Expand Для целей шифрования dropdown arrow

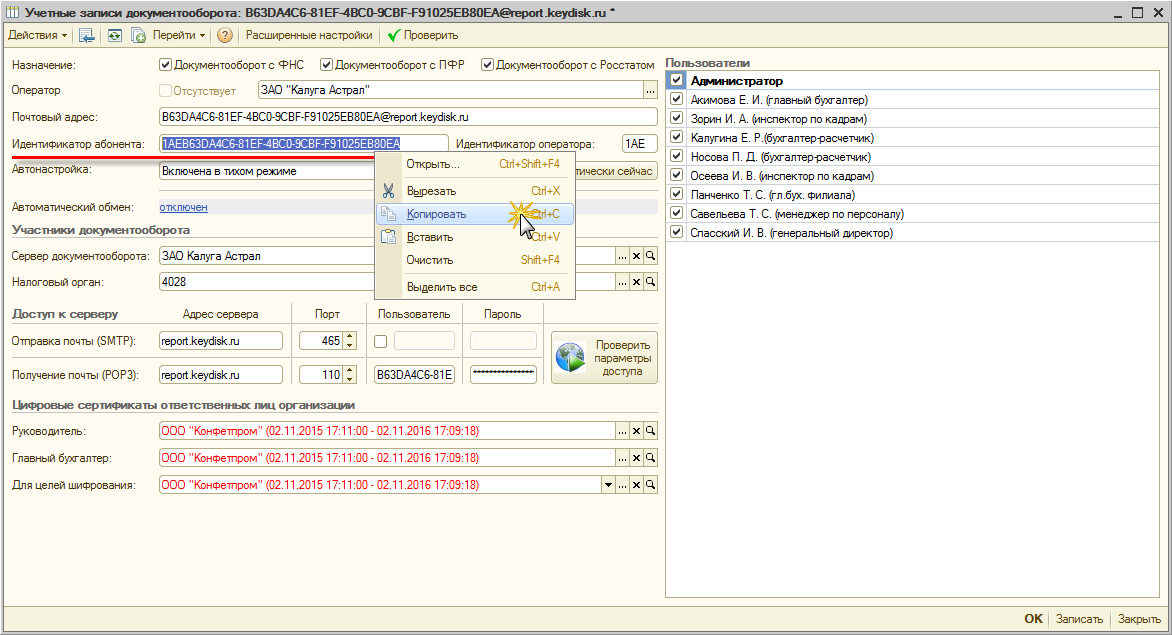pos(608,485)
